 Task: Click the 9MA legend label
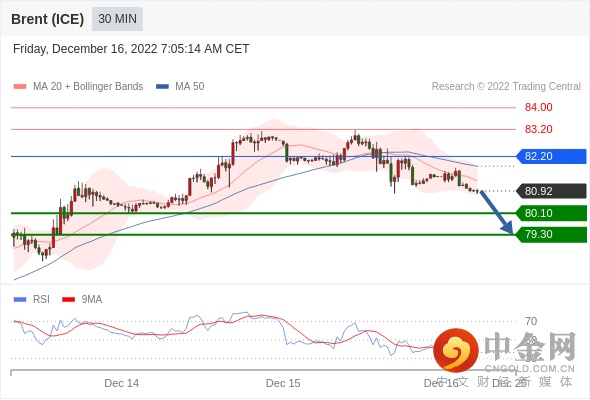(x=92, y=300)
